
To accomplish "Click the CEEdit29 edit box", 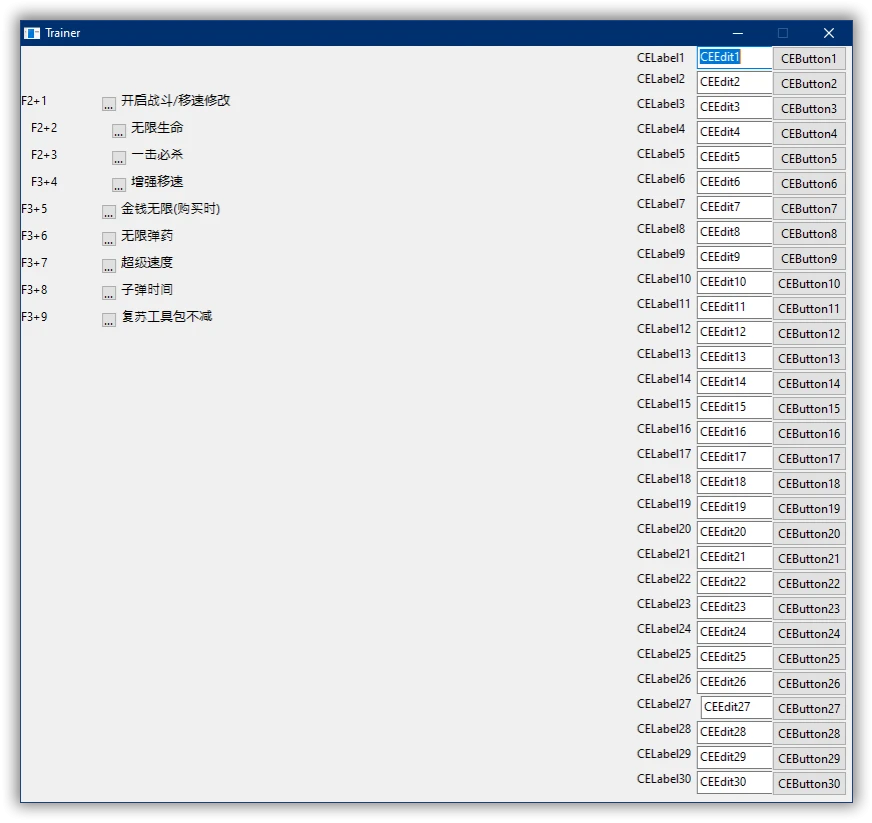I will [735, 758].
